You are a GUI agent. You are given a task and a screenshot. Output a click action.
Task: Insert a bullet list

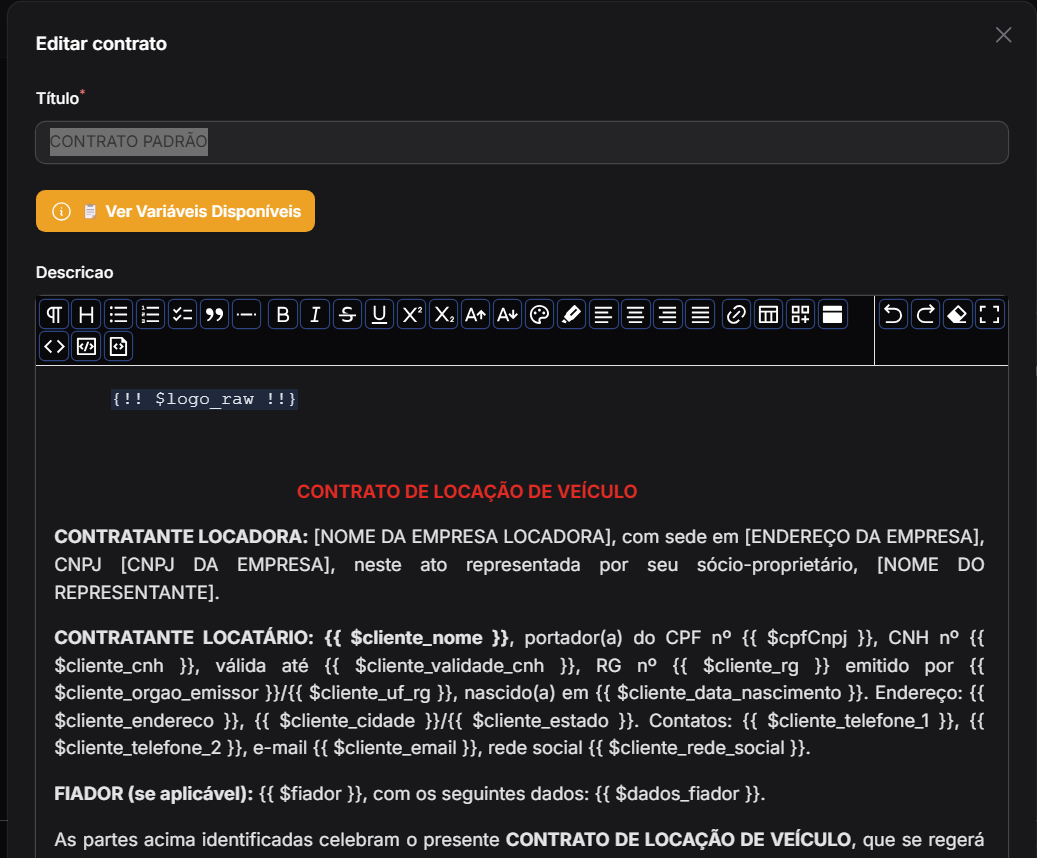(x=118, y=314)
